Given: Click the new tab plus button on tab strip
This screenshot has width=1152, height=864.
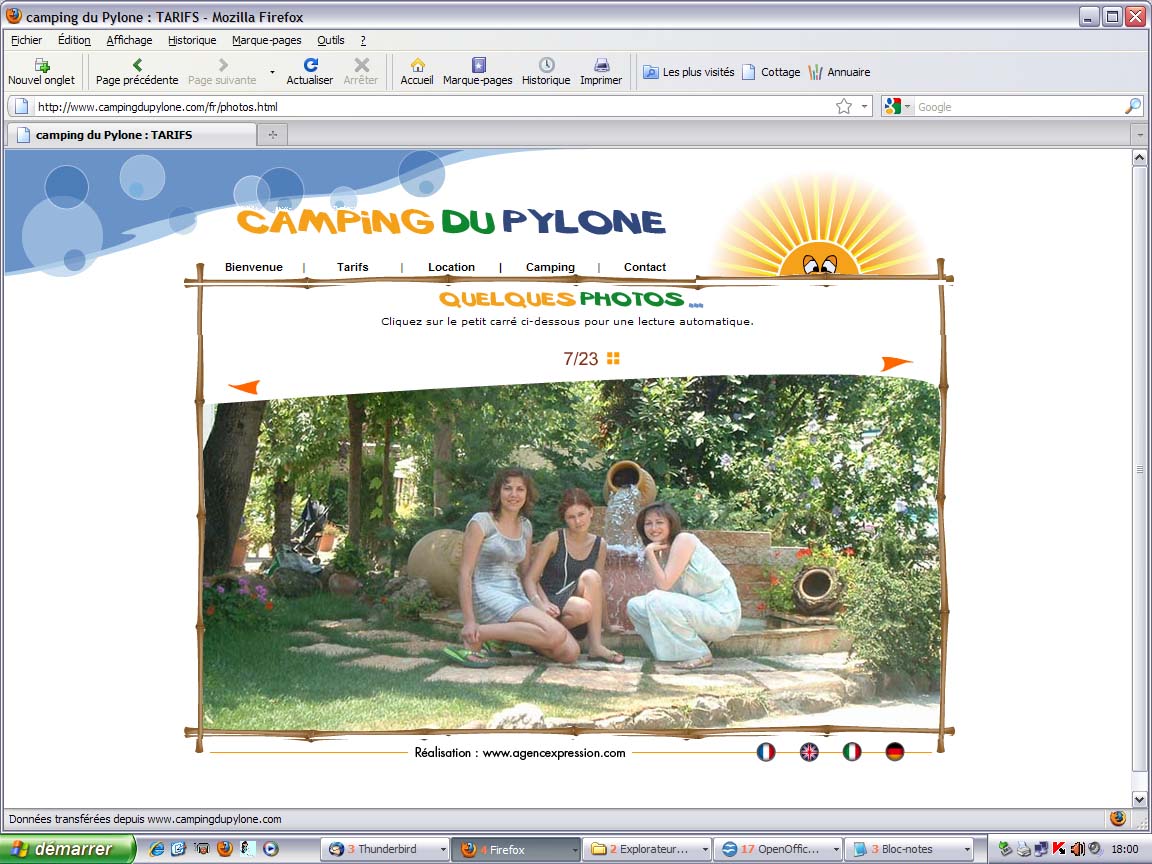Looking at the screenshot, I should (273, 134).
